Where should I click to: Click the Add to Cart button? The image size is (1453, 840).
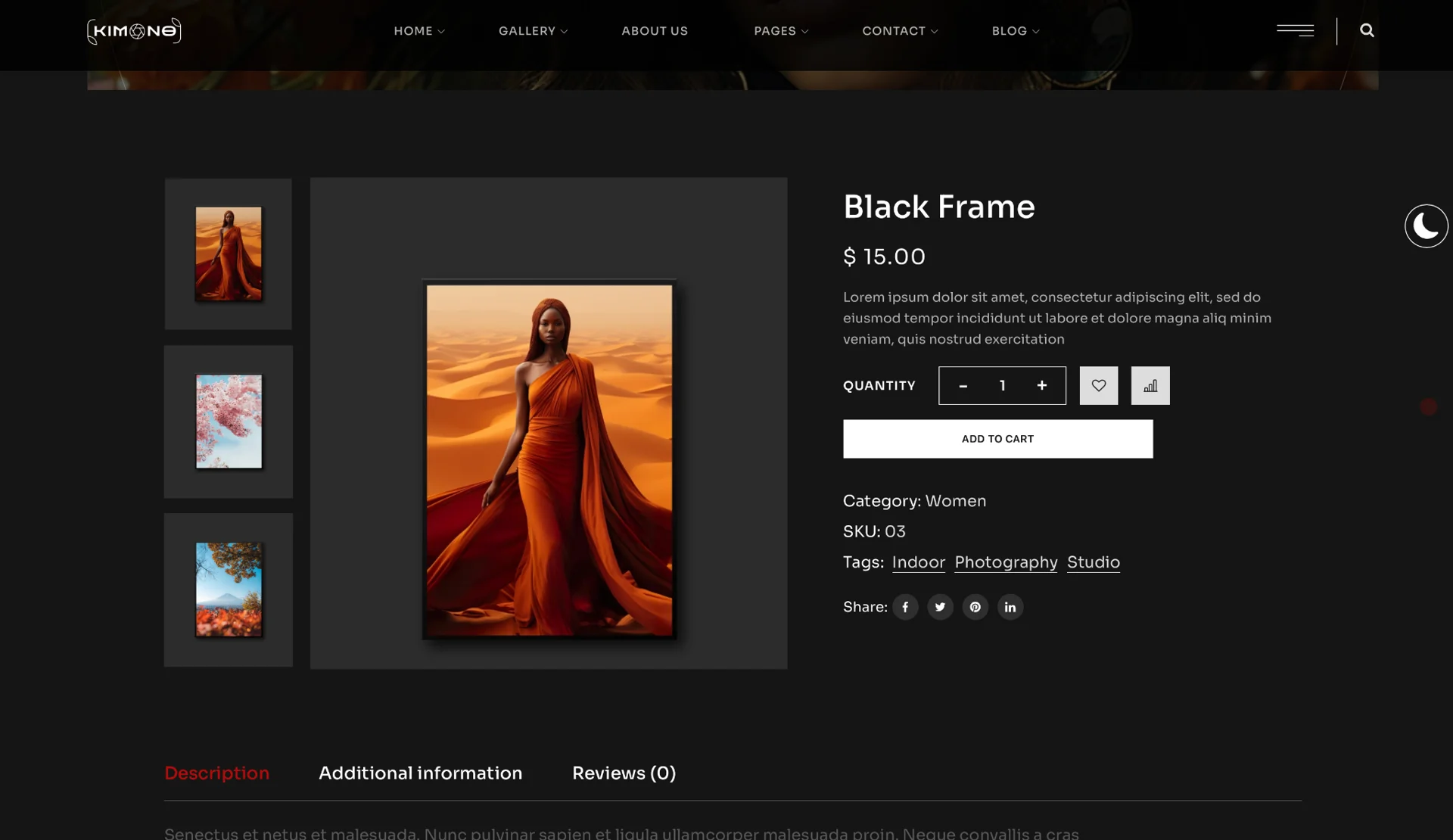[997, 439]
